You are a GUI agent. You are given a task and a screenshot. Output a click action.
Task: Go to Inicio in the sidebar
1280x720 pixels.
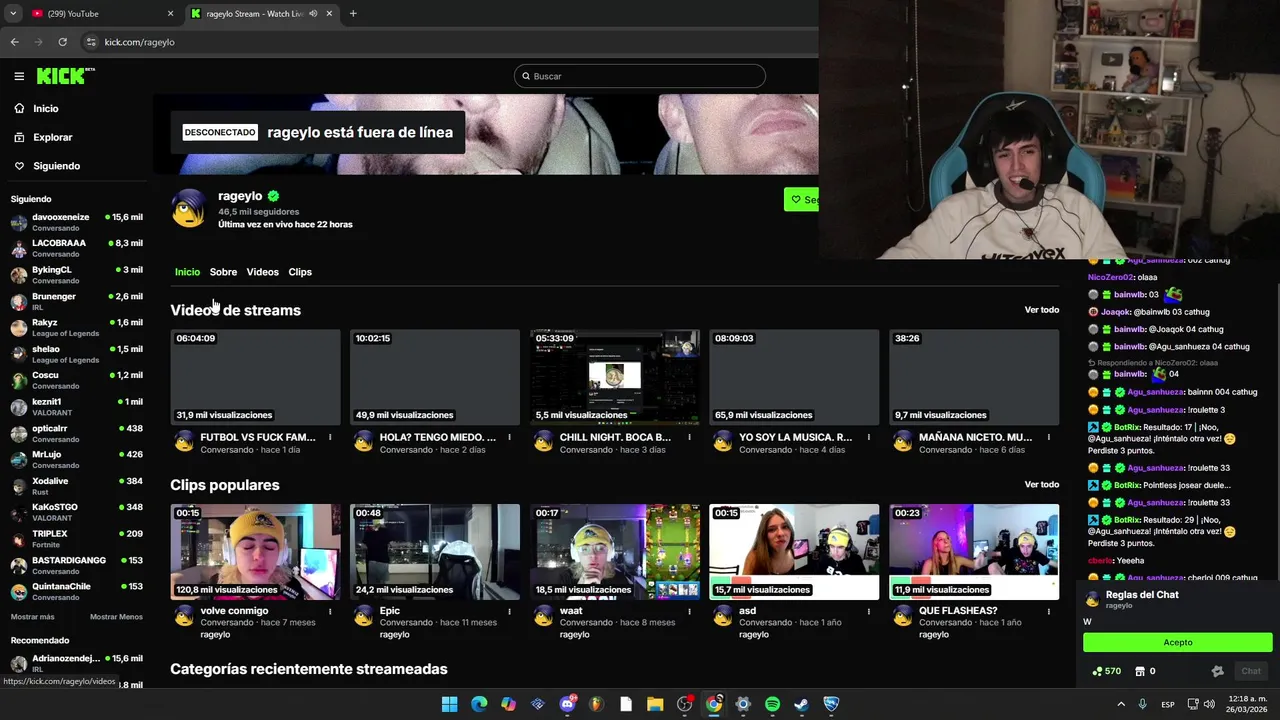point(45,108)
